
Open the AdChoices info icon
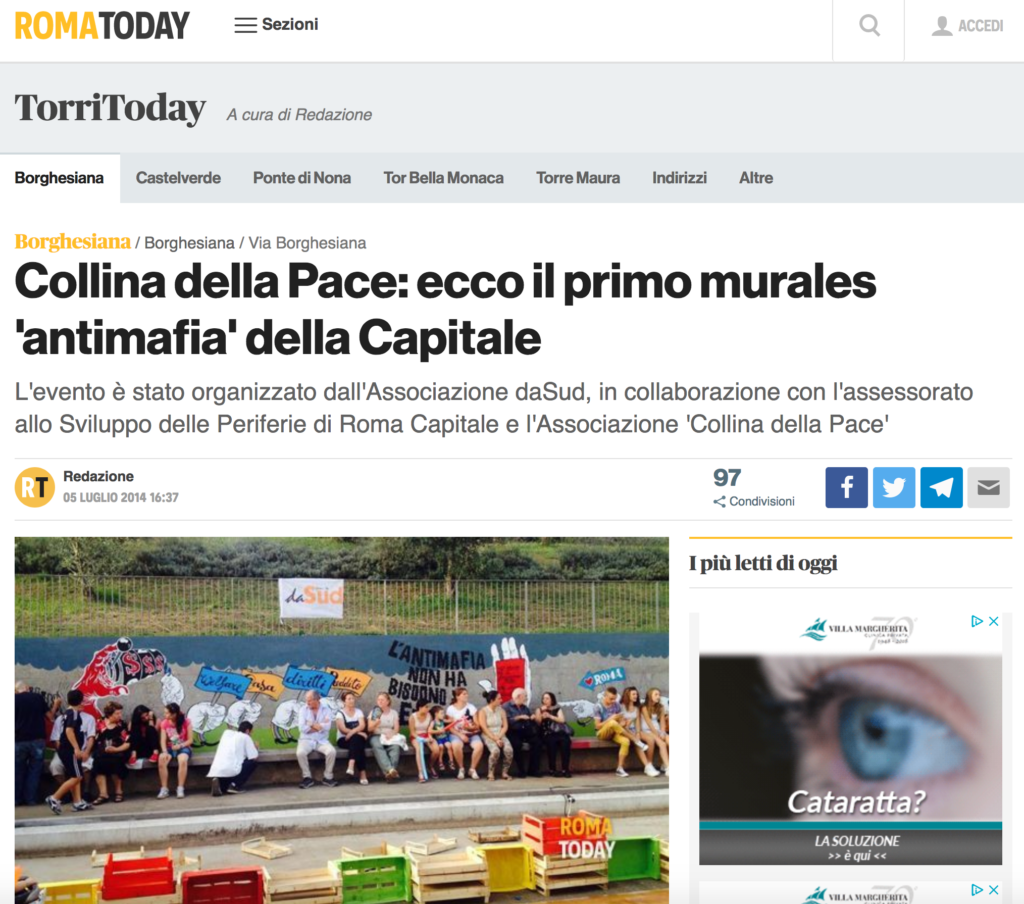977,621
